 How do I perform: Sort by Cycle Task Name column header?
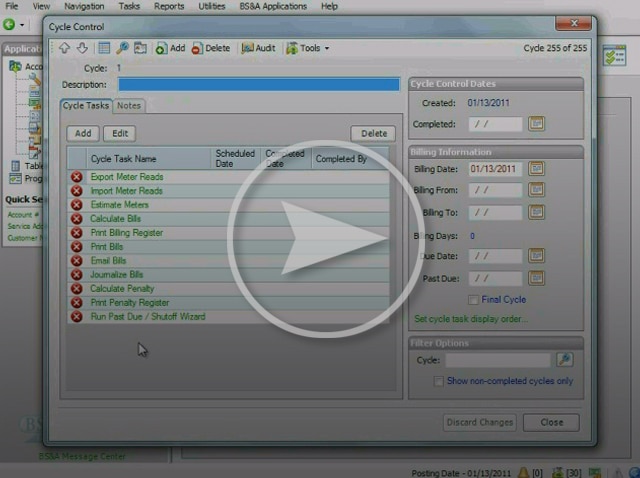149,159
